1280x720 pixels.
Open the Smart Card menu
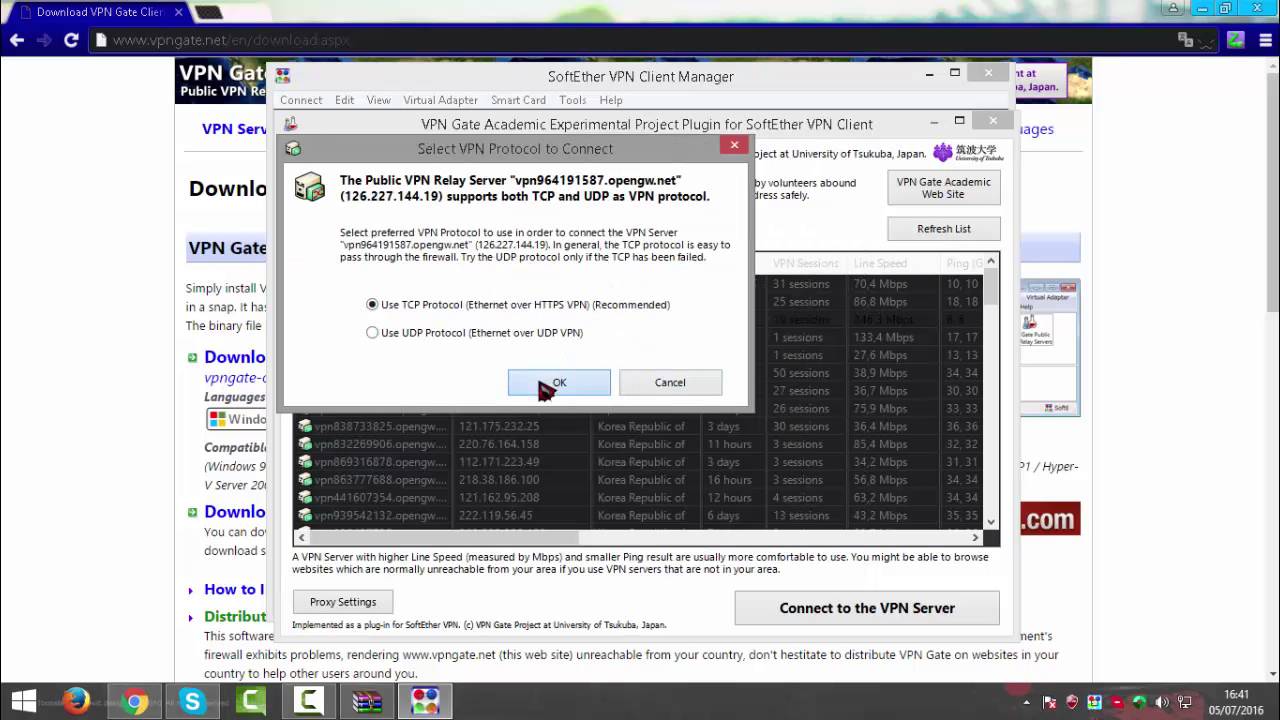[518, 100]
